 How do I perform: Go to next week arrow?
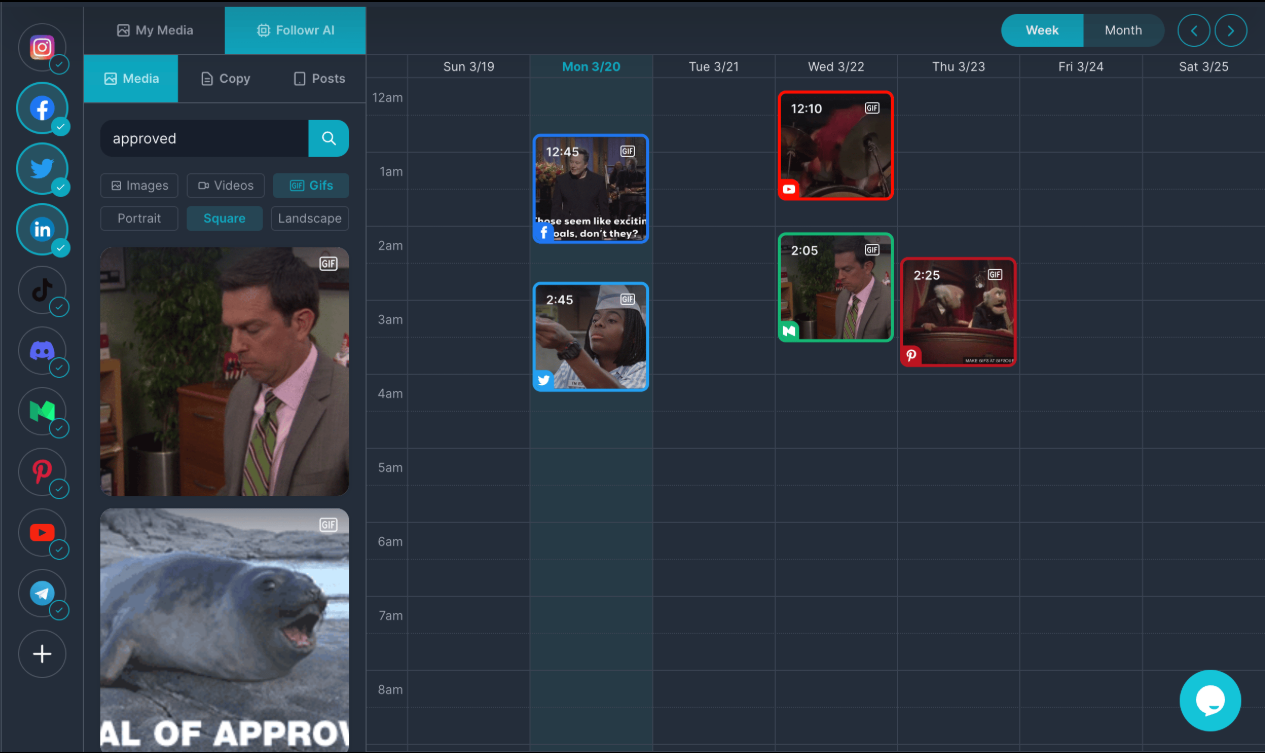(x=1231, y=30)
